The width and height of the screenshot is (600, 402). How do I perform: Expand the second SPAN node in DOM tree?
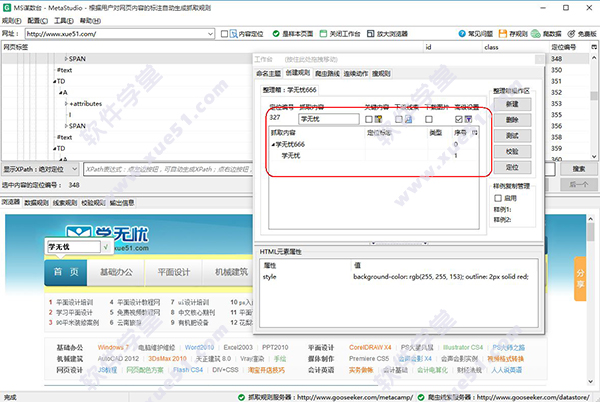(x=66, y=126)
